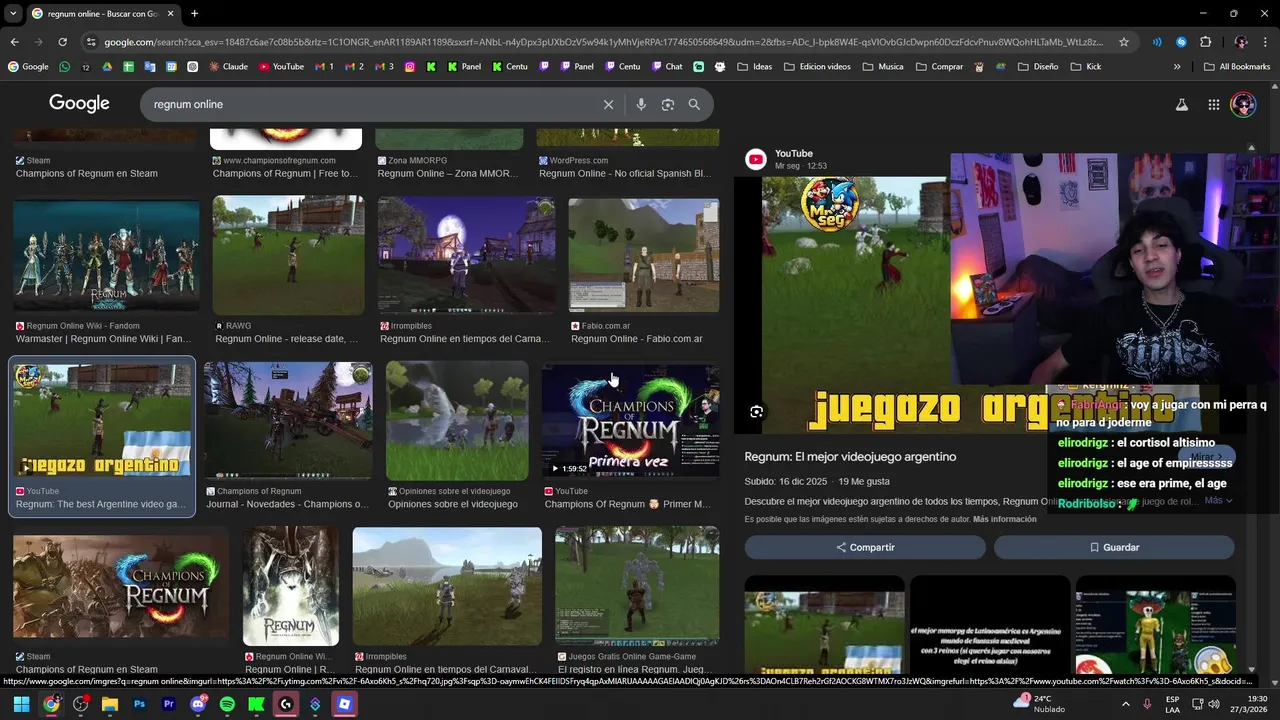1280x720 pixels.
Task: Open the Musica bookmark folder
Action: coord(882,67)
